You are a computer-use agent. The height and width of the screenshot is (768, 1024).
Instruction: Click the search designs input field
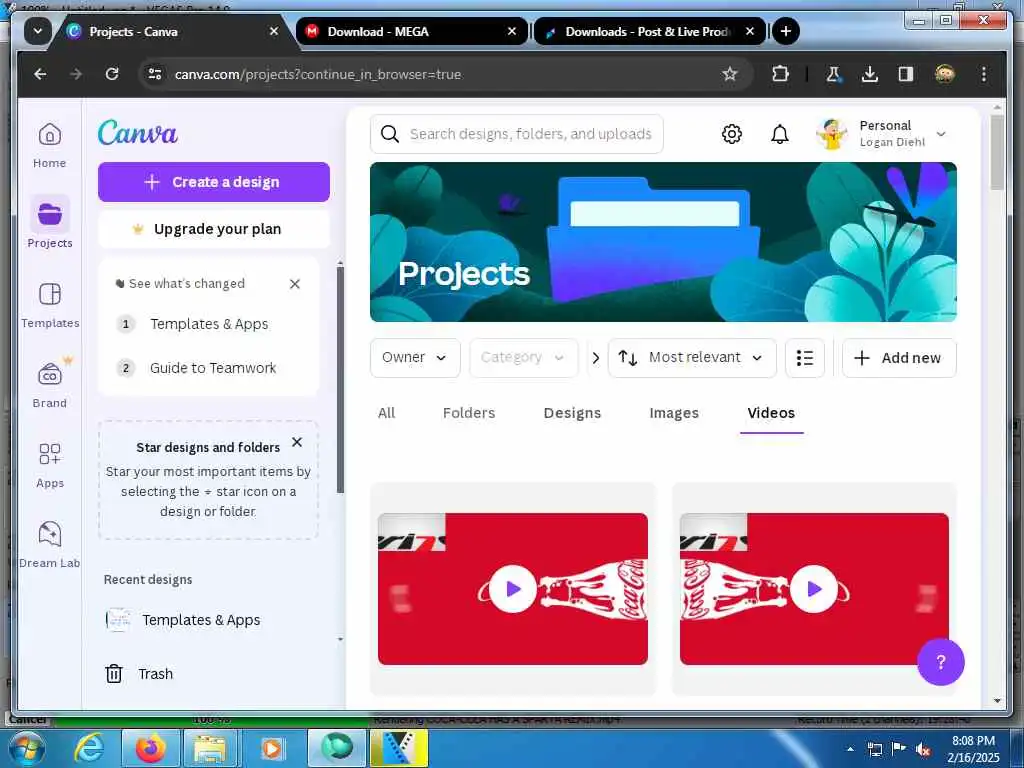517,134
